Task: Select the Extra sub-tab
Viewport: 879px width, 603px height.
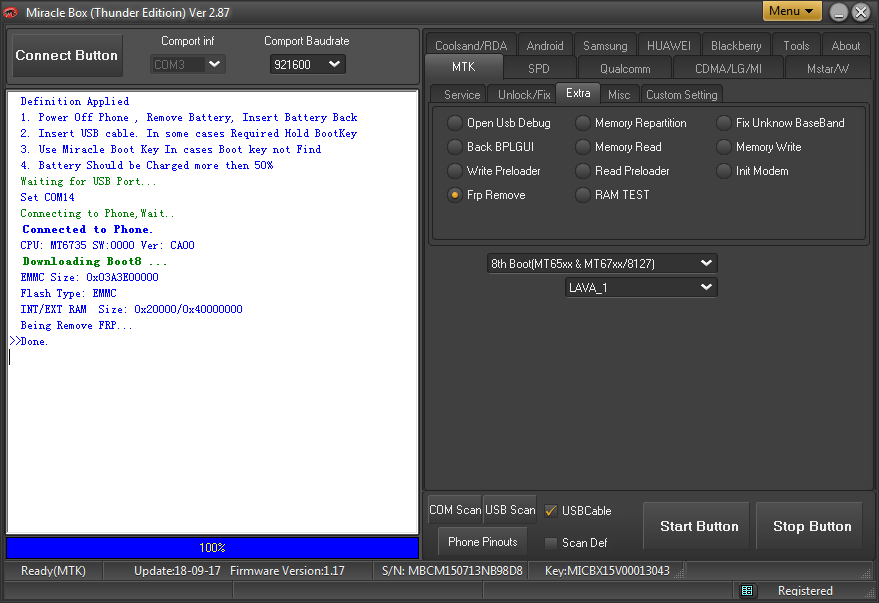Action: click(x=578, y=93)
